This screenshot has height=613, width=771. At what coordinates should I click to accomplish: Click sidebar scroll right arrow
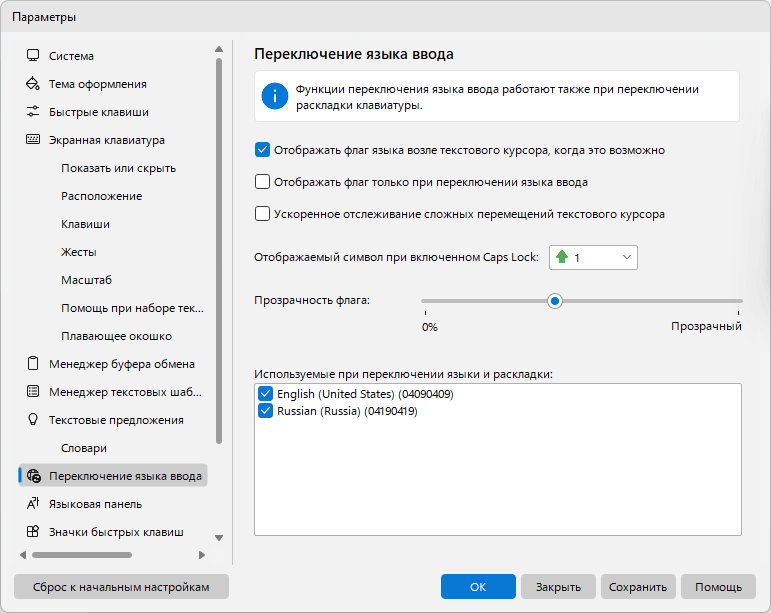coord(202,555)
